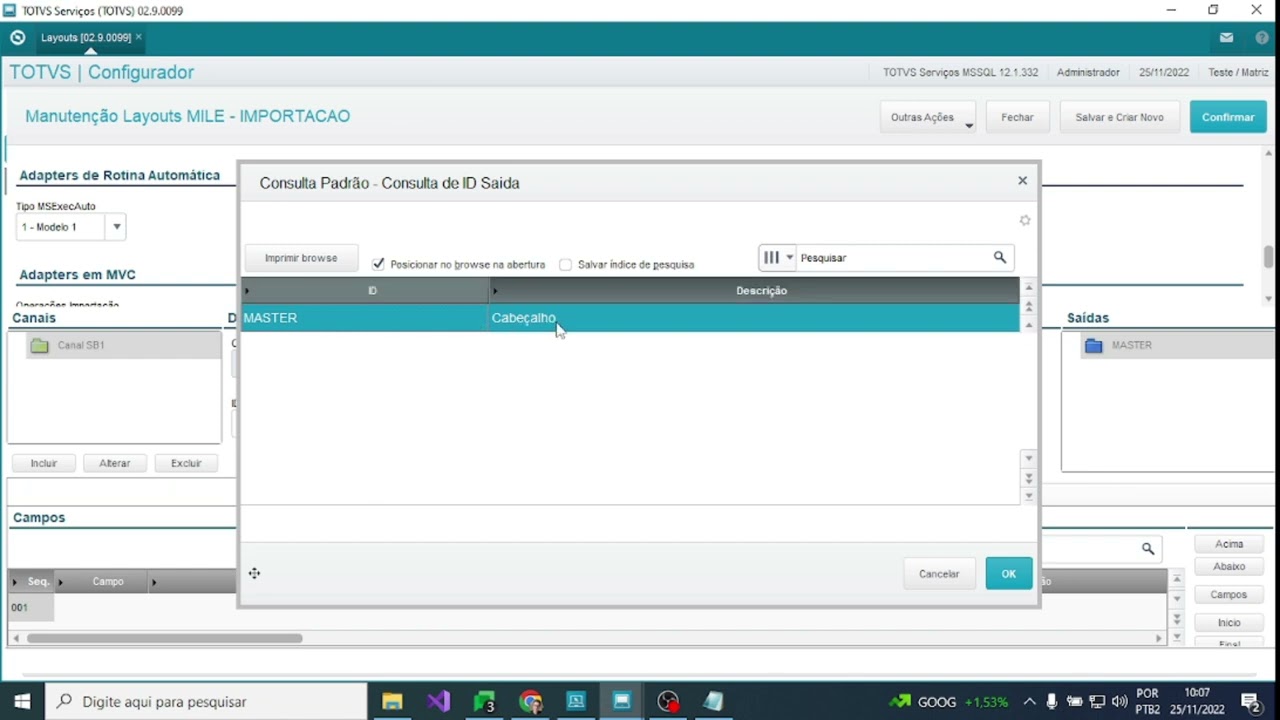Click the Incluir button under Canais
Screen dimensions: 1280x720
(44, 463)
